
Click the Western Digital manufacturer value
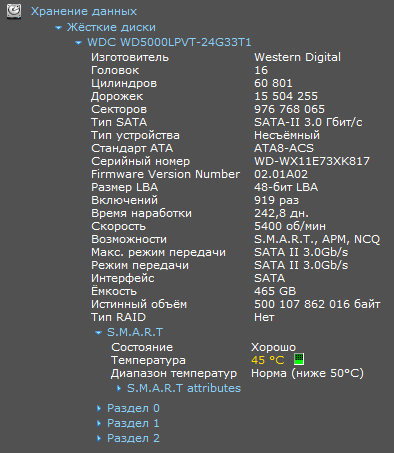[297, 57]
